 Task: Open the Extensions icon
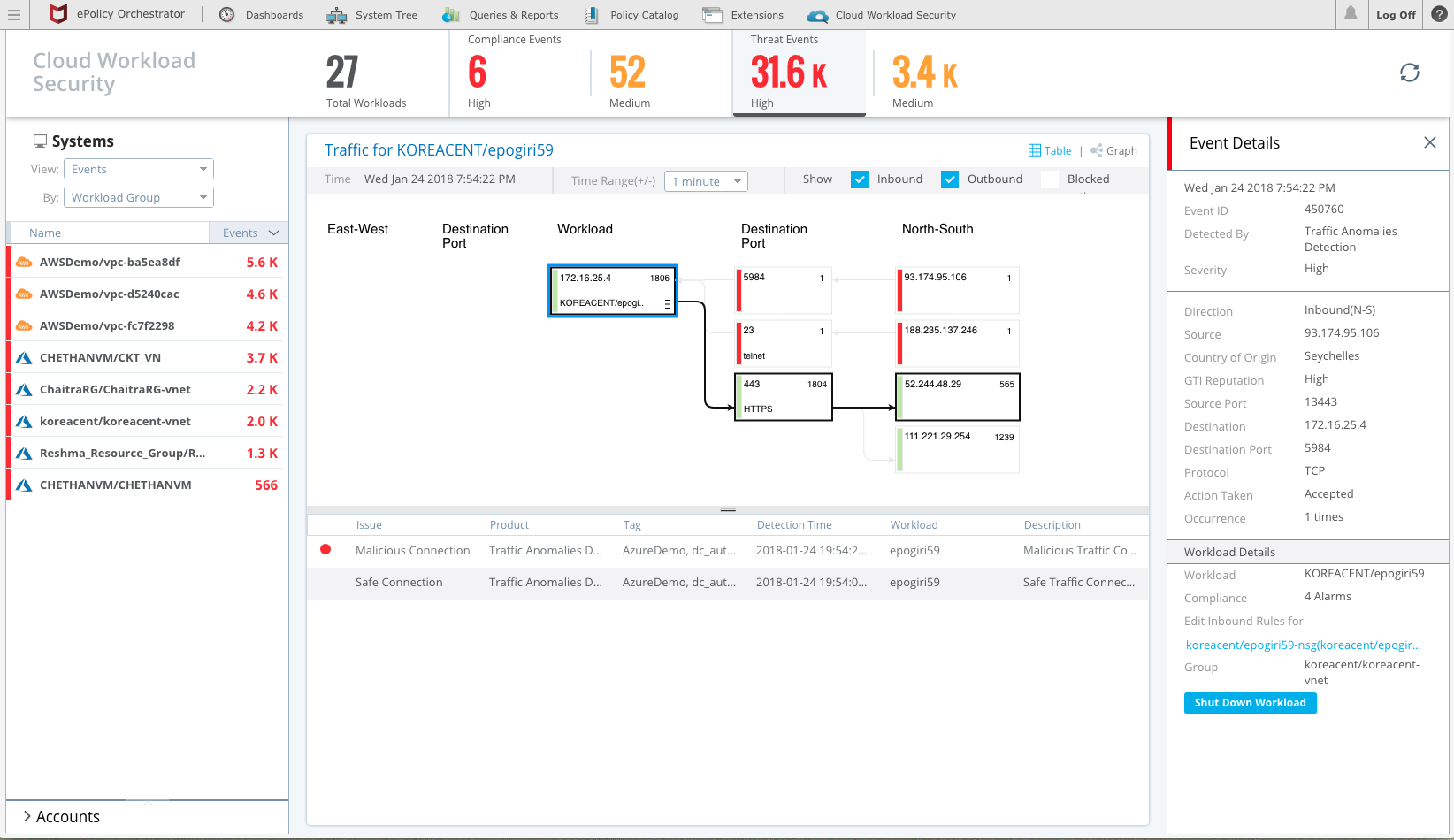click(713, 14)
